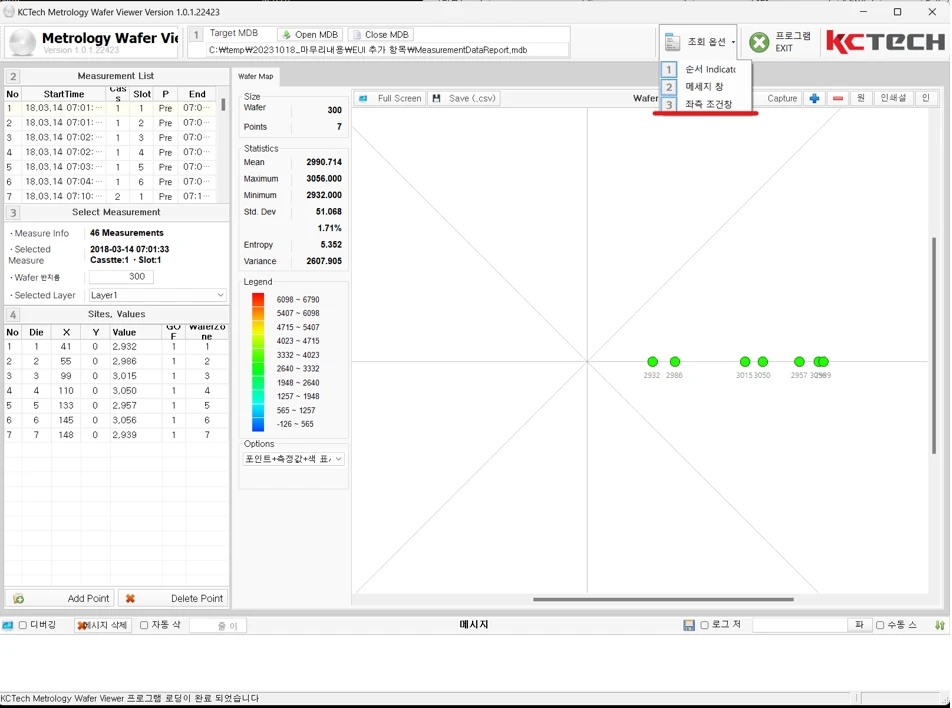Maximize the application window
The height and width of the screenshot is (708, 952).
click(x=897, y=12)
